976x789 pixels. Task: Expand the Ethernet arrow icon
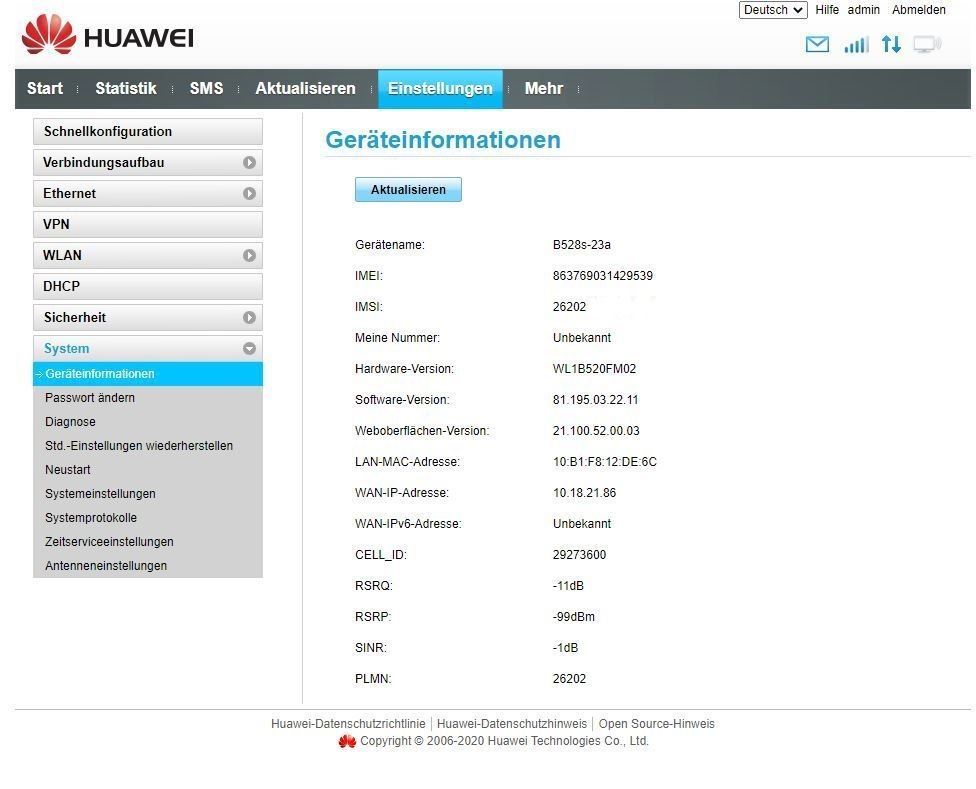(249, 194)
